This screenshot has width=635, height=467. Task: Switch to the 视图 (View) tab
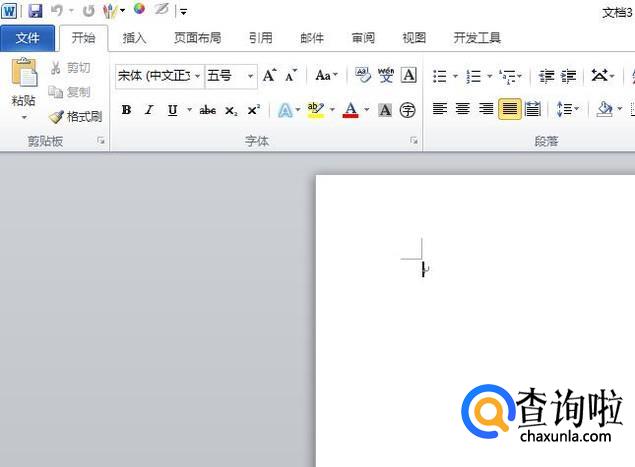(414, 38)
